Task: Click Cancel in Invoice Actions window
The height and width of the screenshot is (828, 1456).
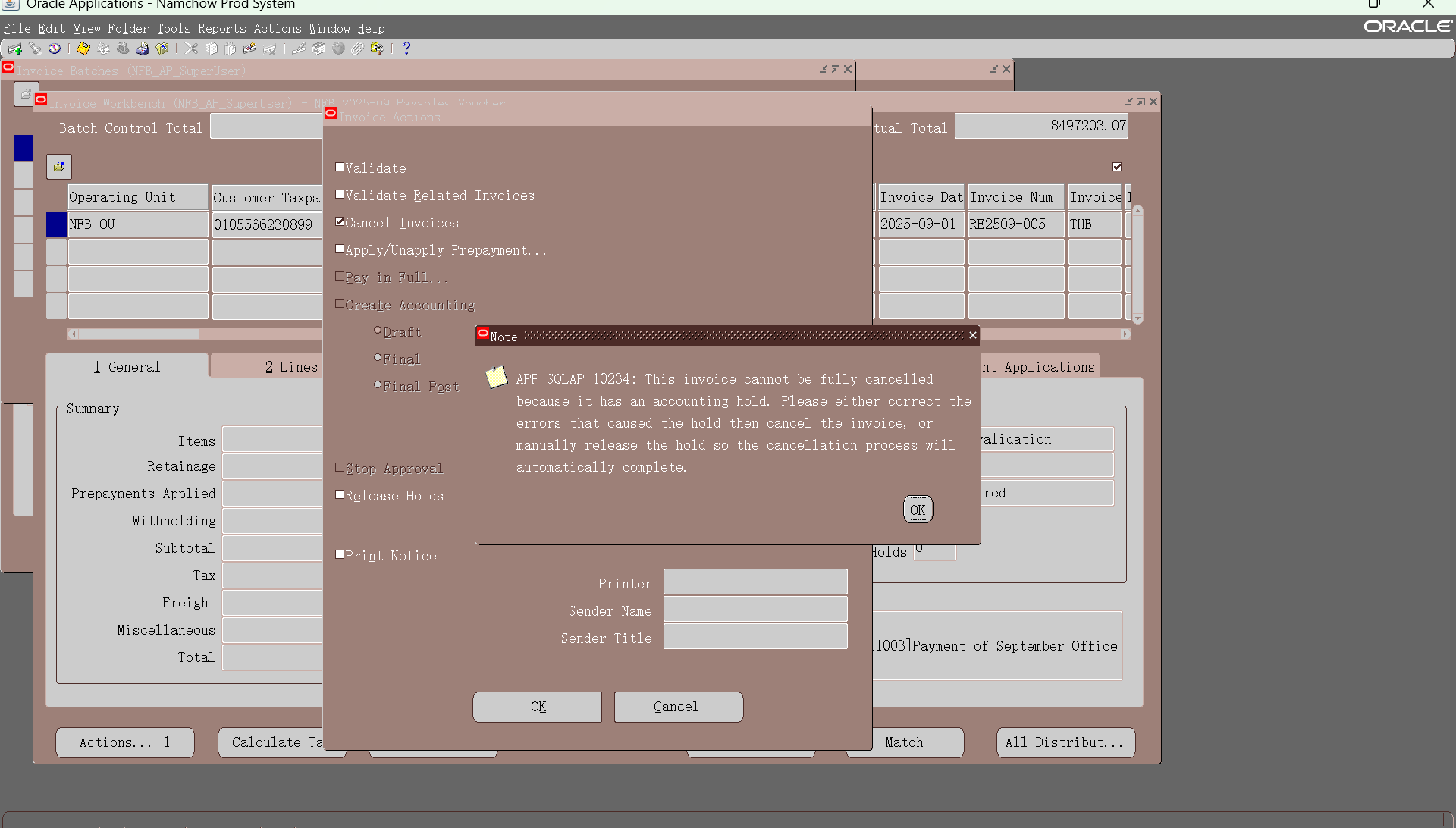Action: [678, 707]
